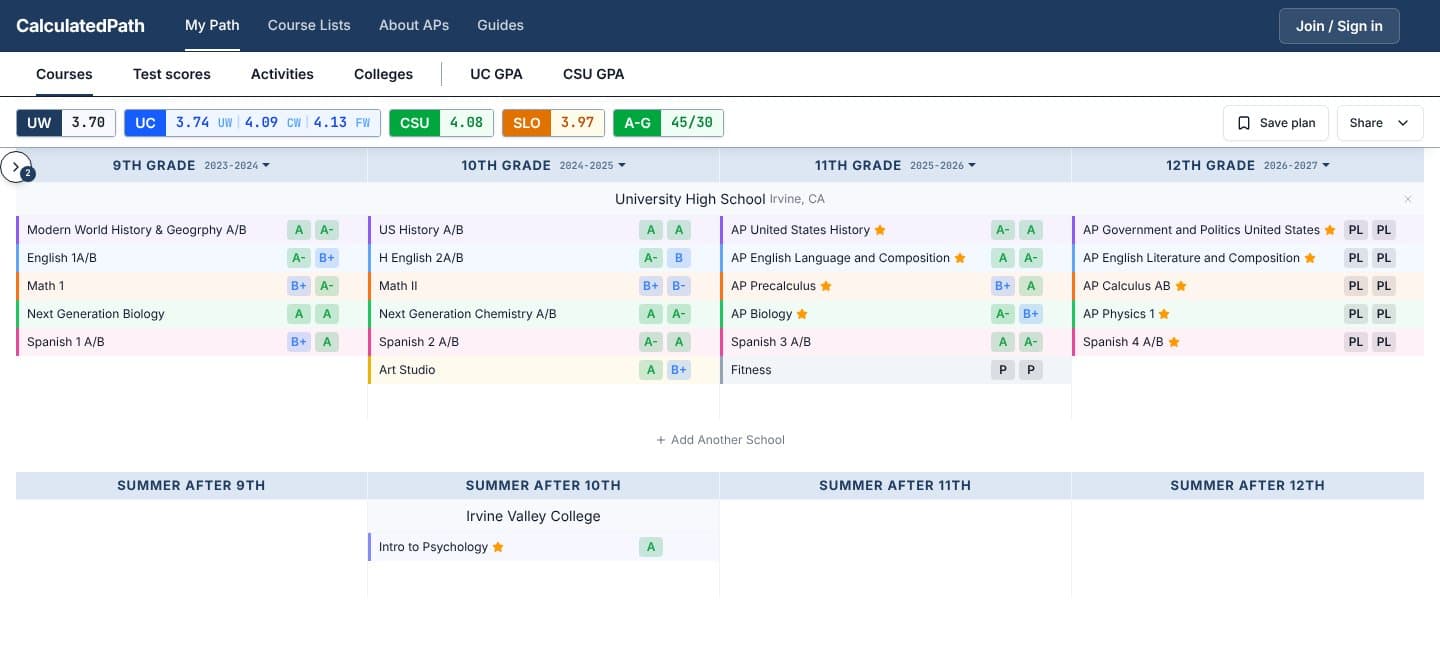Remove University High School with the X icon
Image resolution: width=1440 pixels, height=650 pixels.
click(x=1408, y=199)
